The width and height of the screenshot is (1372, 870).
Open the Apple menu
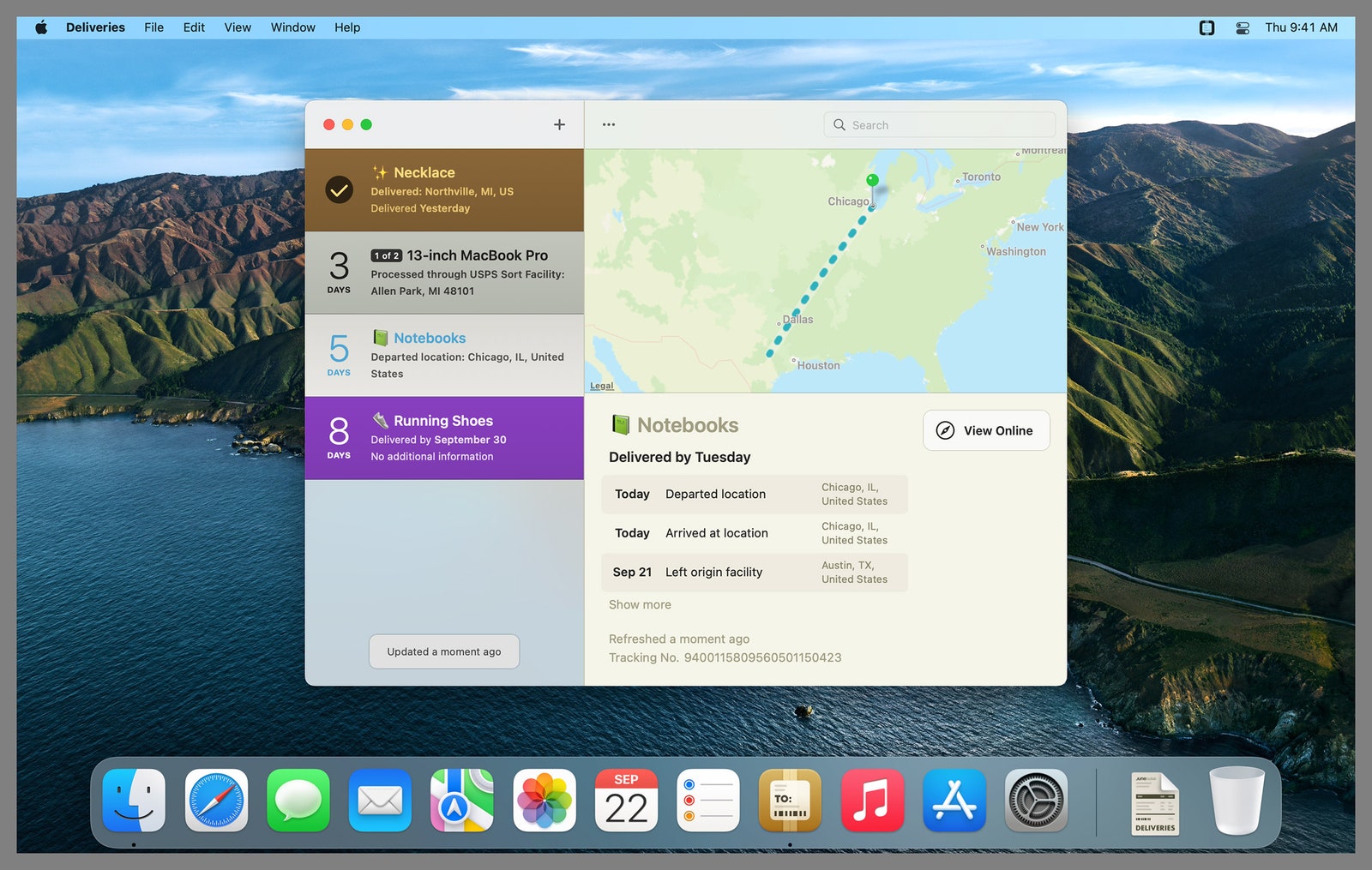tap(41, 27)
